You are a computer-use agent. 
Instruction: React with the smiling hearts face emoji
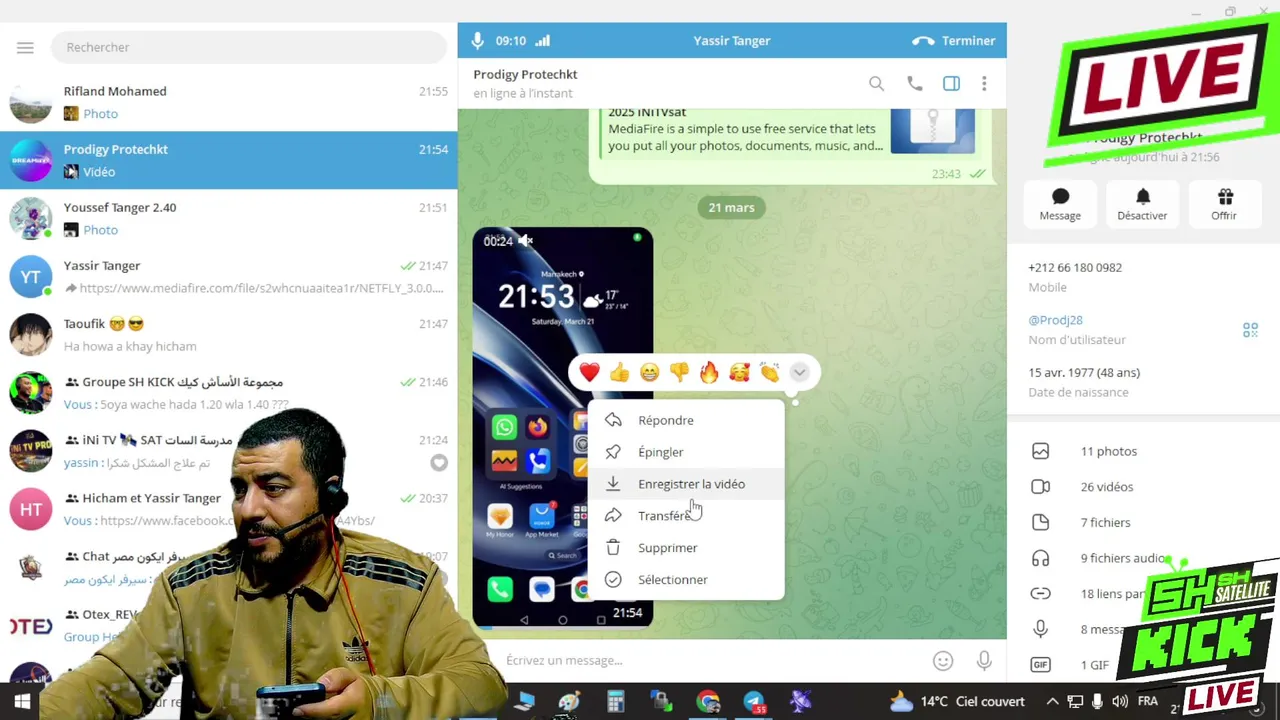click(739, 373)
